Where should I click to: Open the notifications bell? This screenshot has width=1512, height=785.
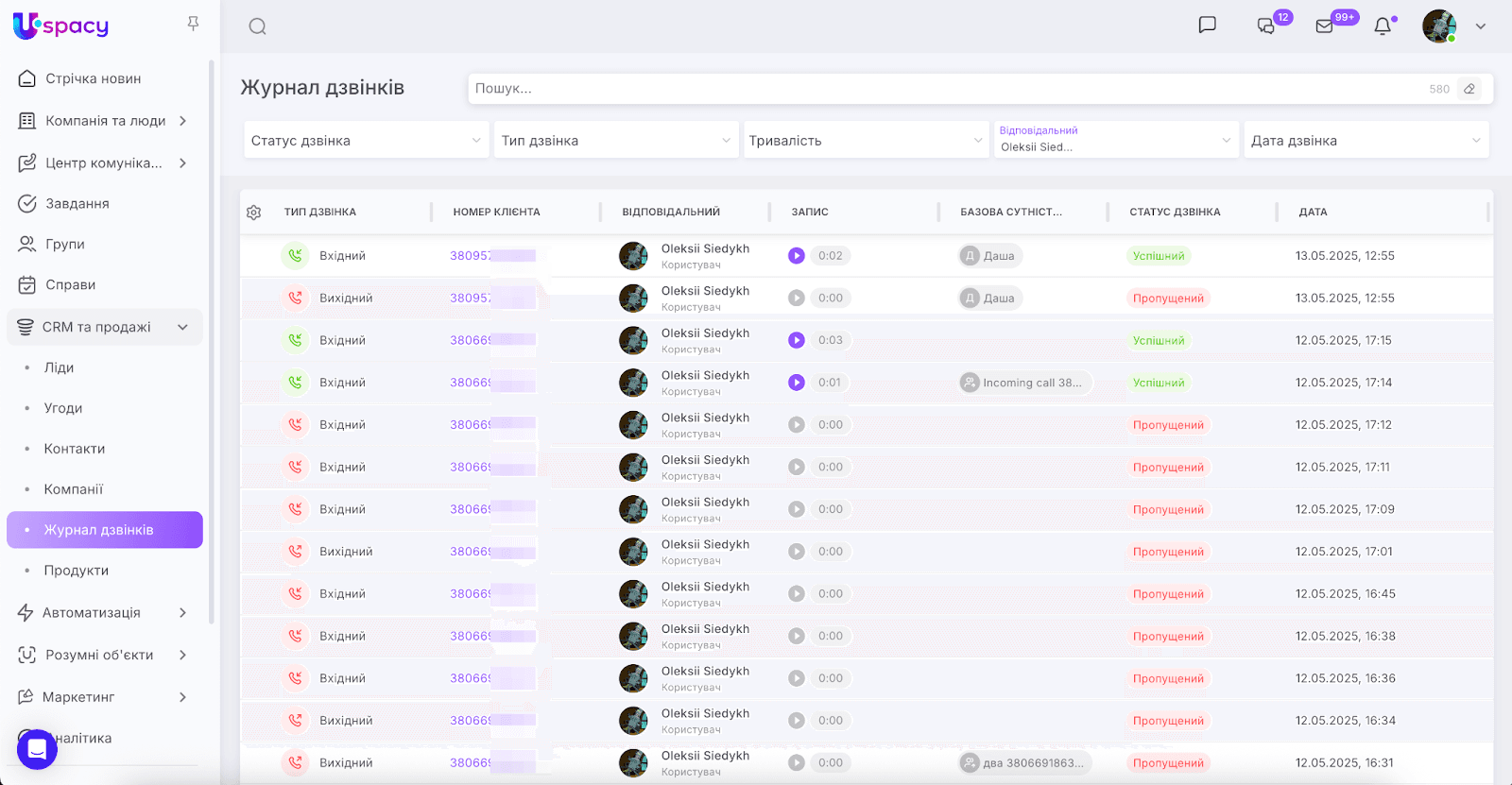click(x=1383, y=26)
